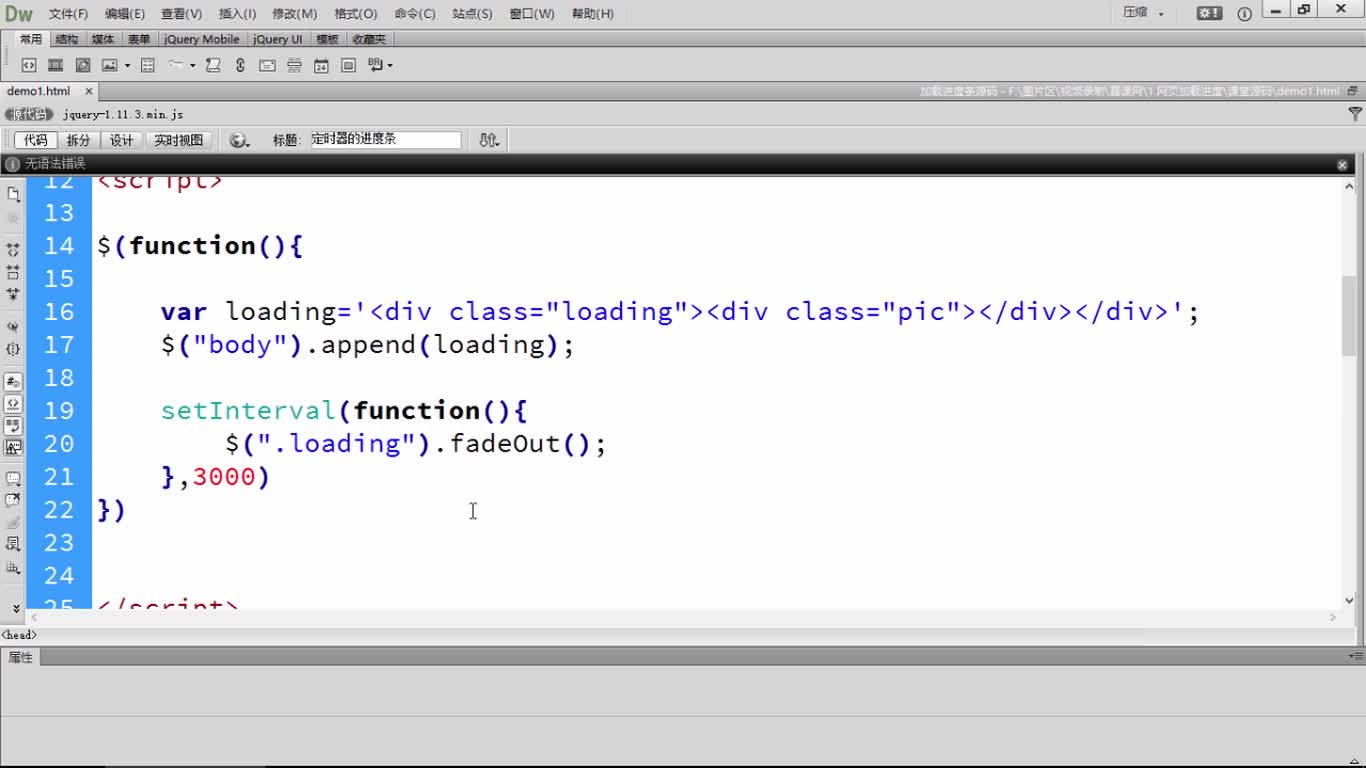Open the 格式(O) menu

356,14
